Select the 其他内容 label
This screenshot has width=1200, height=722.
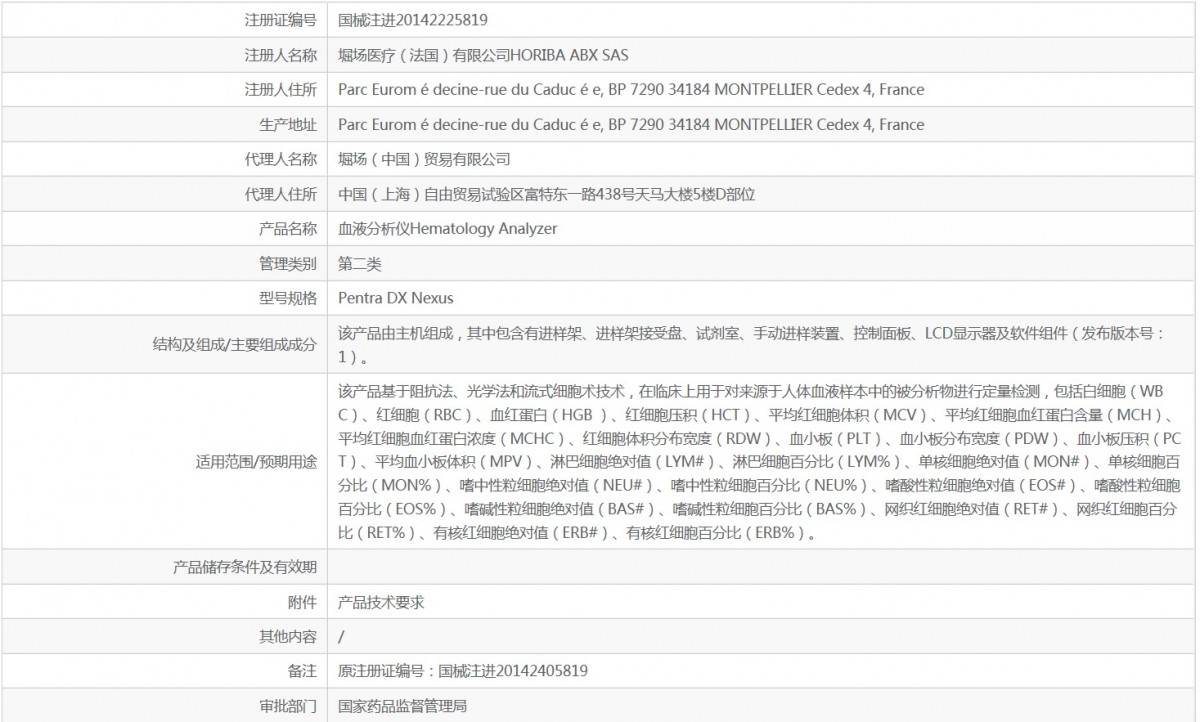tap(288, 636)
